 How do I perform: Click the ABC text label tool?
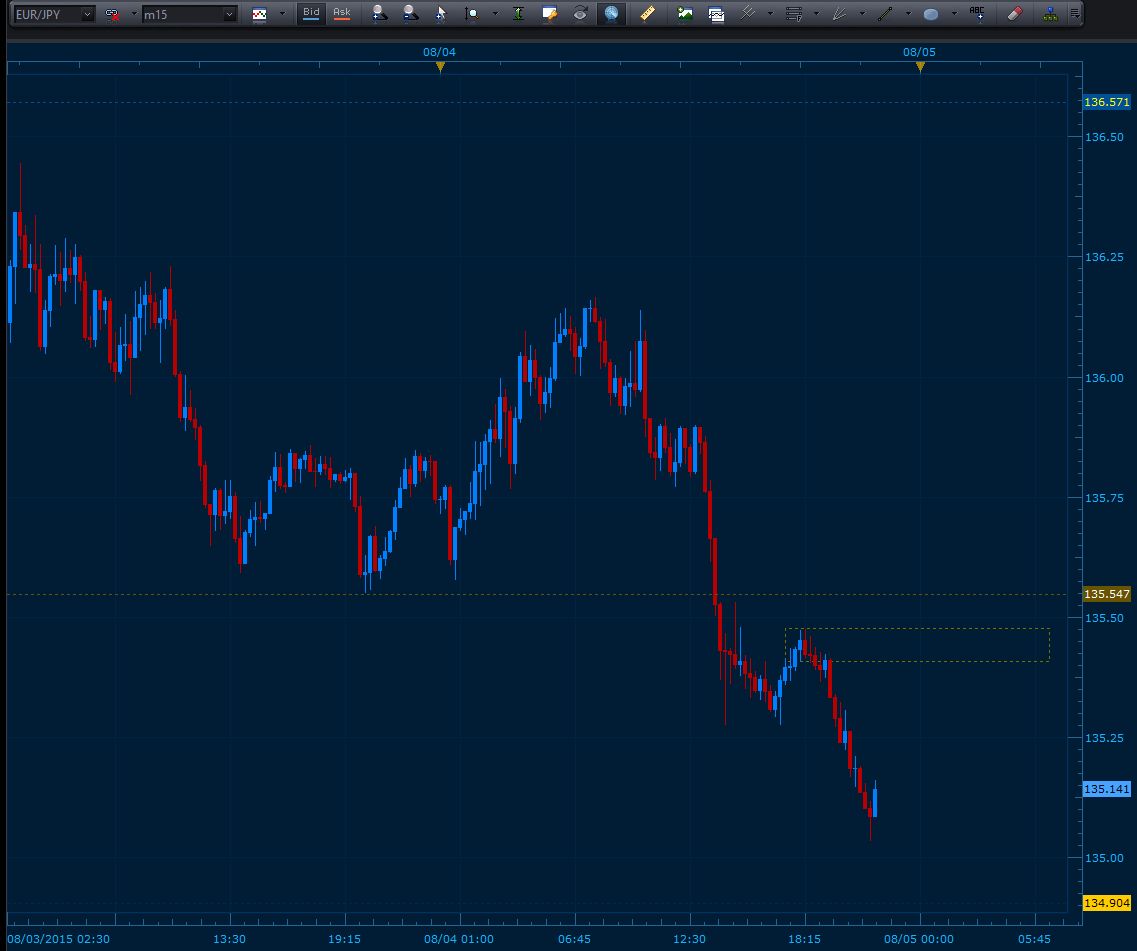pyautogui.click(x=977, y=14)
